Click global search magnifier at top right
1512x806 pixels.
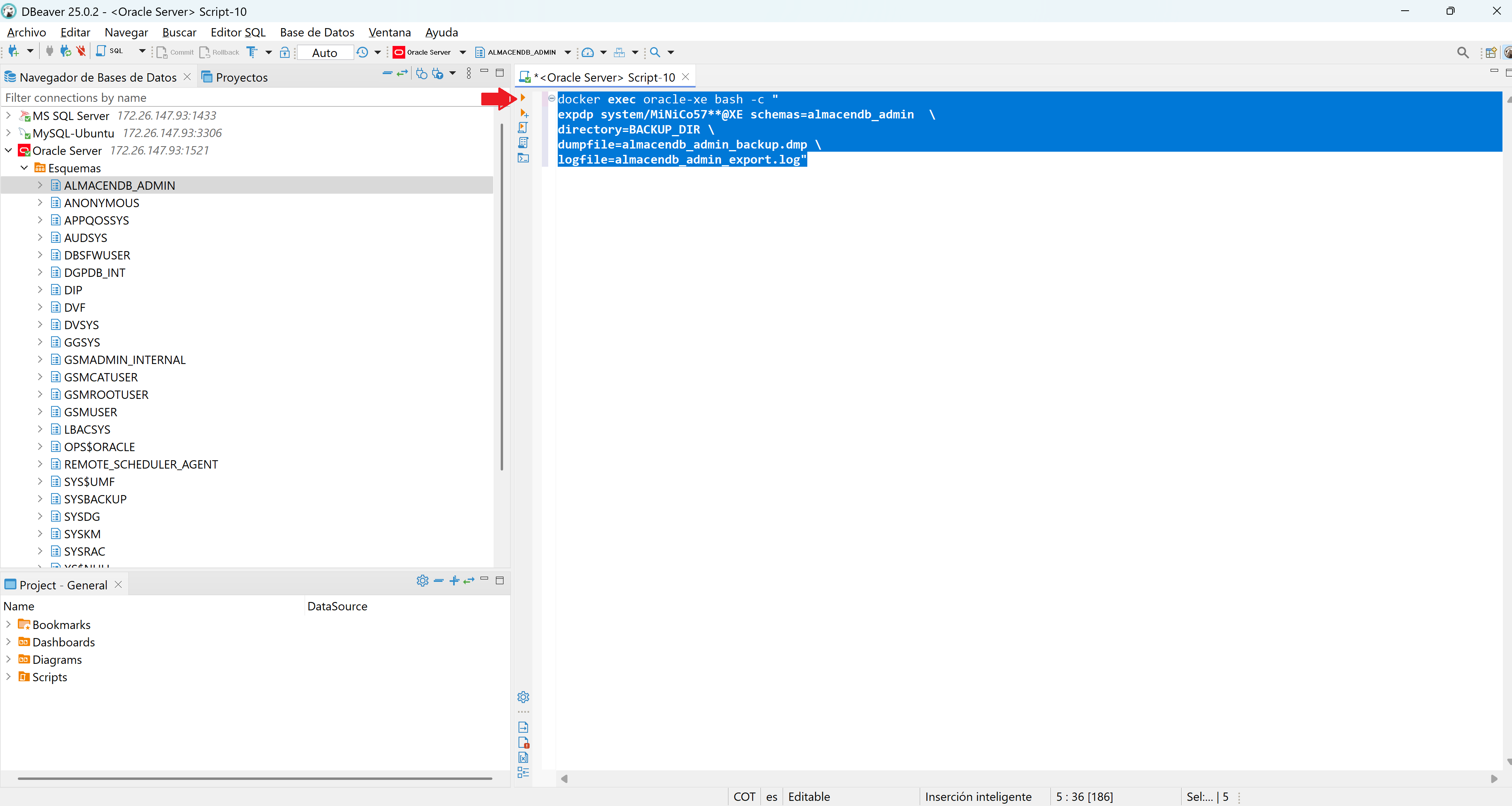1463,53
